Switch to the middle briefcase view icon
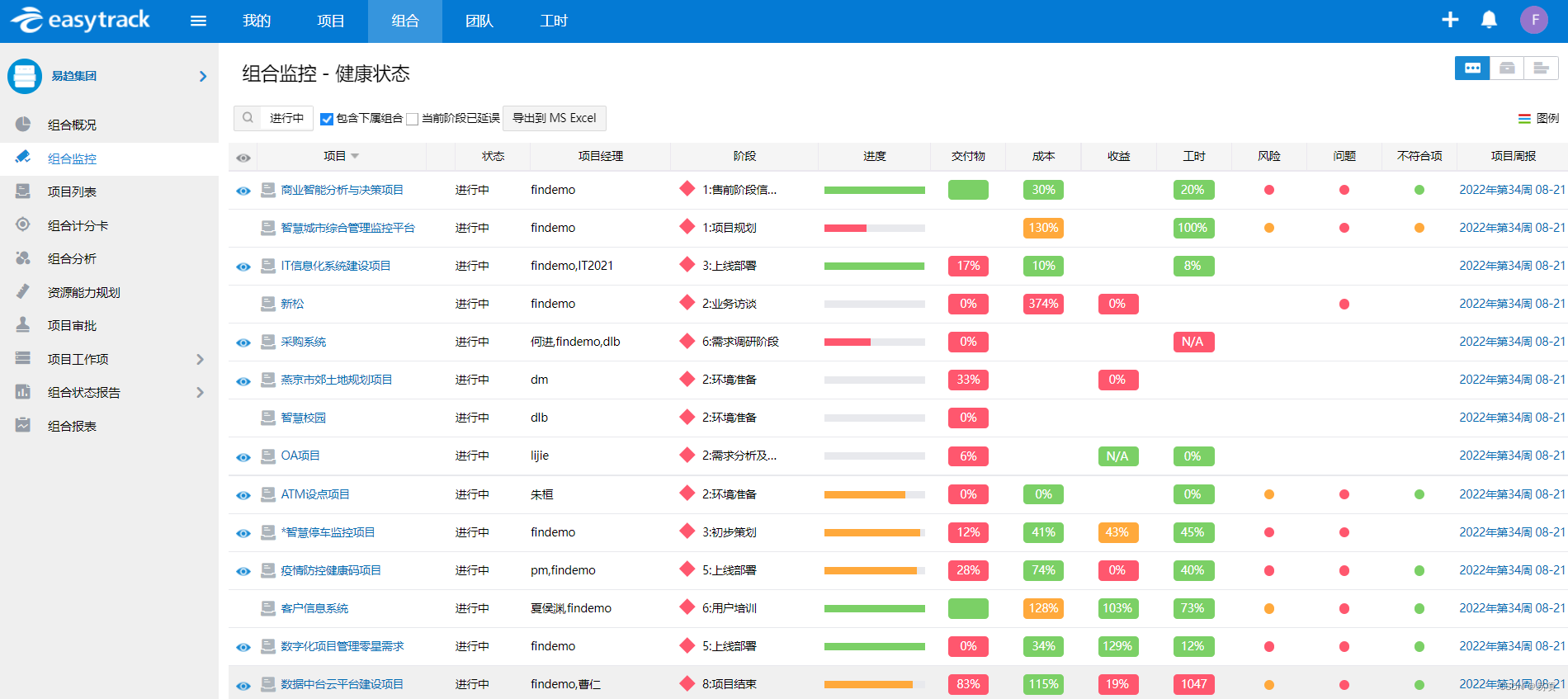This screenshot has height=699, width=1568. 1507,68
